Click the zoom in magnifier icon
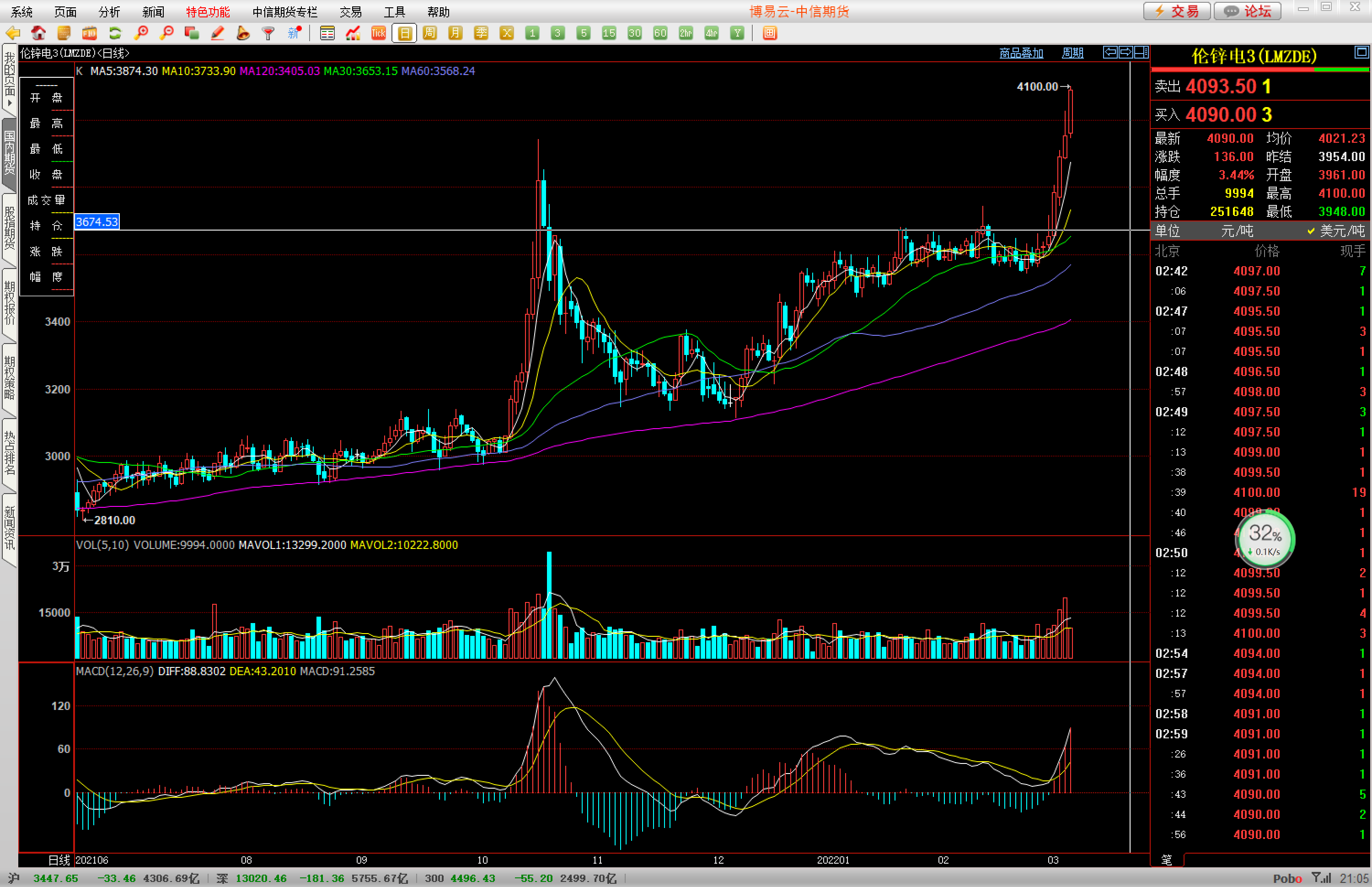The image size is (1372, 887). 140,33
